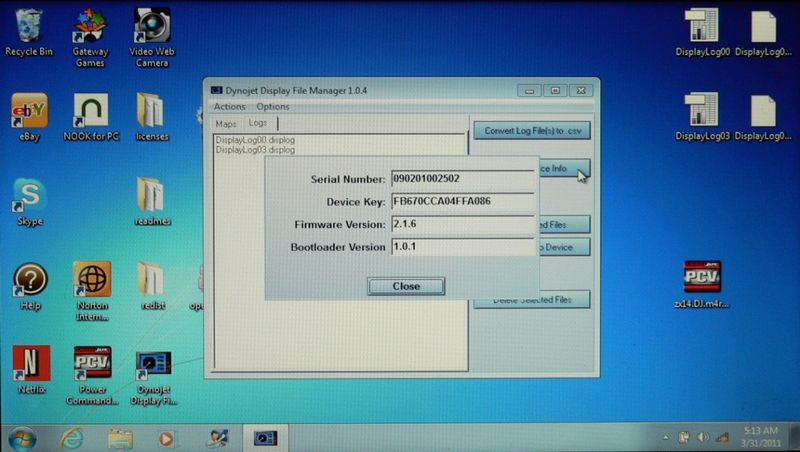Select DisplayLog00.displog in the logs list
Image resolution: width=800 pixels, height=452 pixels.
255,140
